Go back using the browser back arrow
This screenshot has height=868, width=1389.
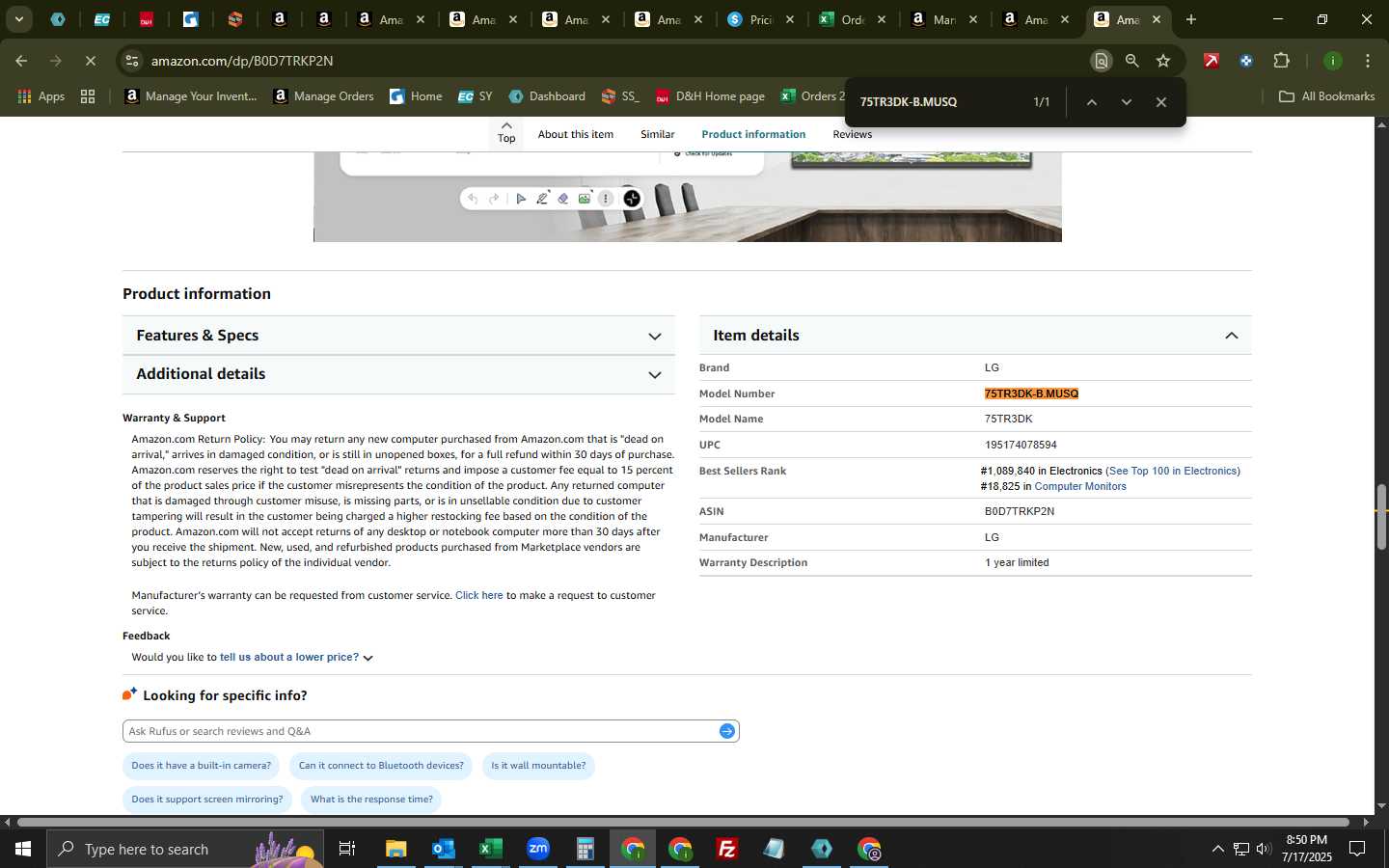click(x=21, y=61)
